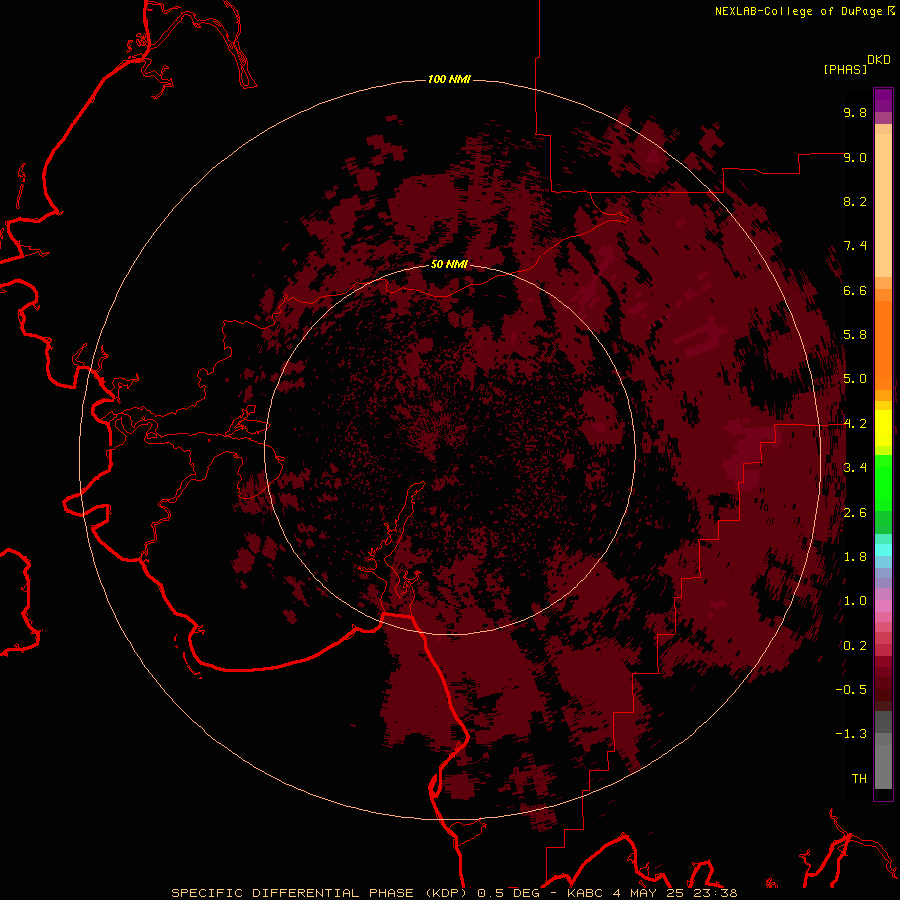Click "SPECIFIC DIFFERENTIAL PHASE" in the caption
Image resolution: width=900 pixels, height=900 pixels.
point(292,893)
